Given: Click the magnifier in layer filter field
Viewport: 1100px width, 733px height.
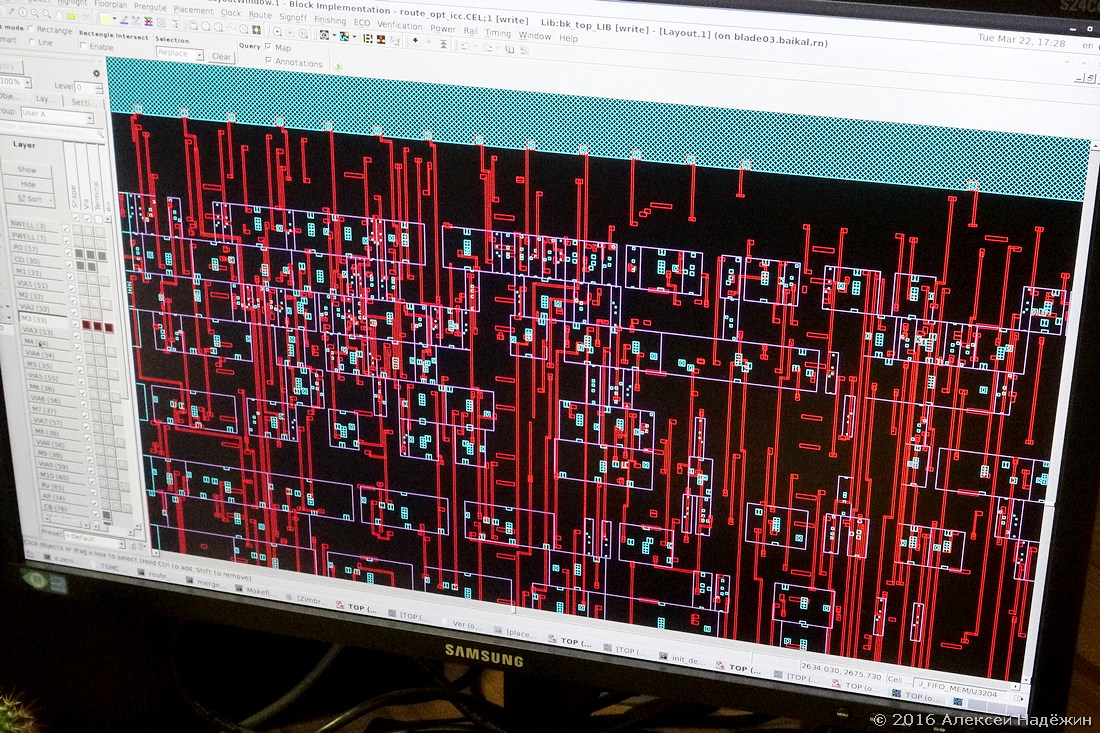Looking at the screenshot, I should (x=100, y=134).
